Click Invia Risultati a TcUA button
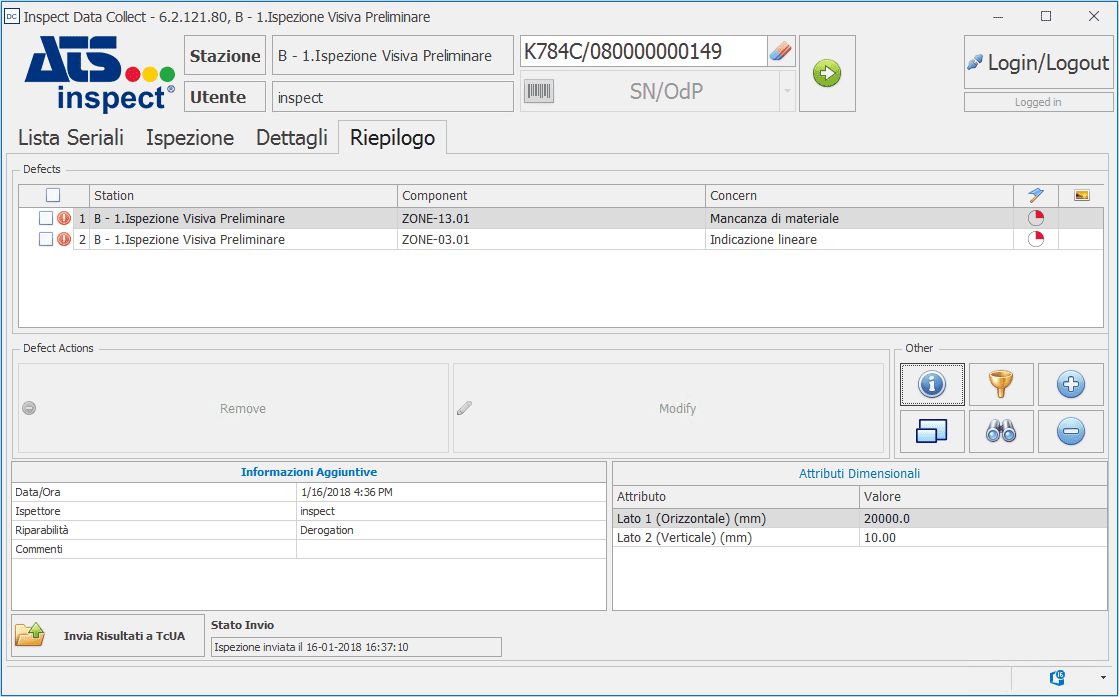 [x=108, y=636]
